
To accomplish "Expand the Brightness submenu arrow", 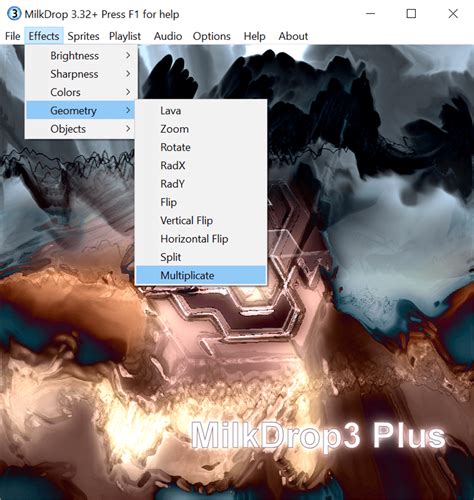I will 128,55.
